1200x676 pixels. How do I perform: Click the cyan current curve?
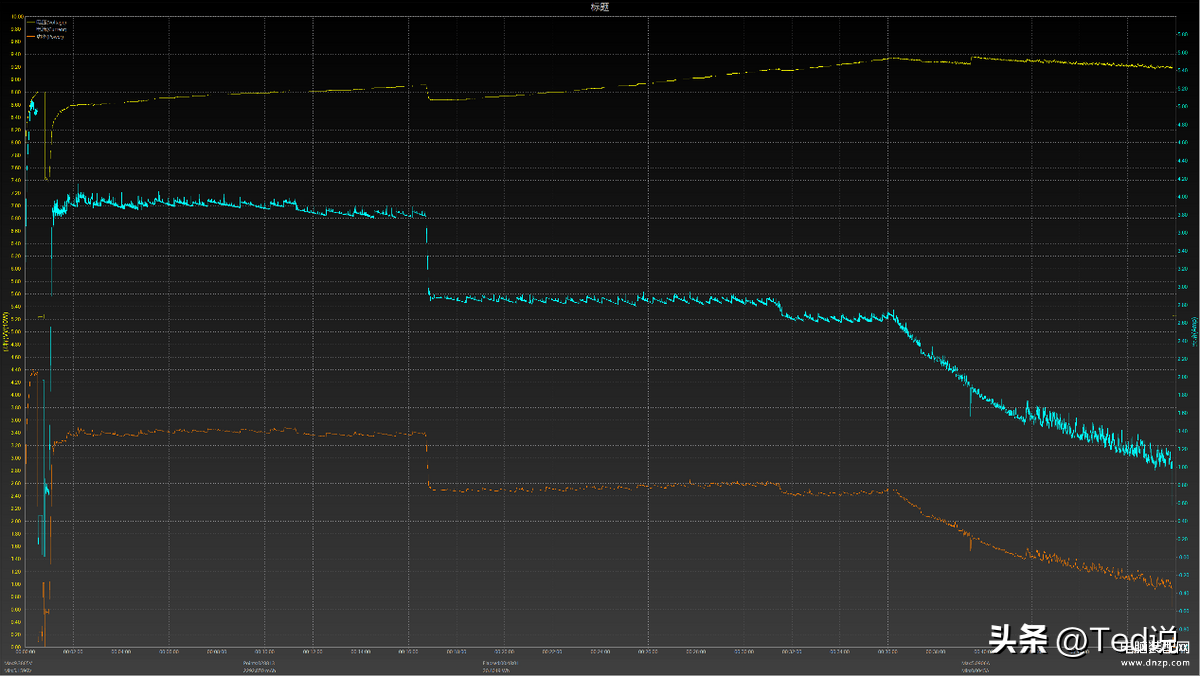pyautogui.click(x=600, y=298)
